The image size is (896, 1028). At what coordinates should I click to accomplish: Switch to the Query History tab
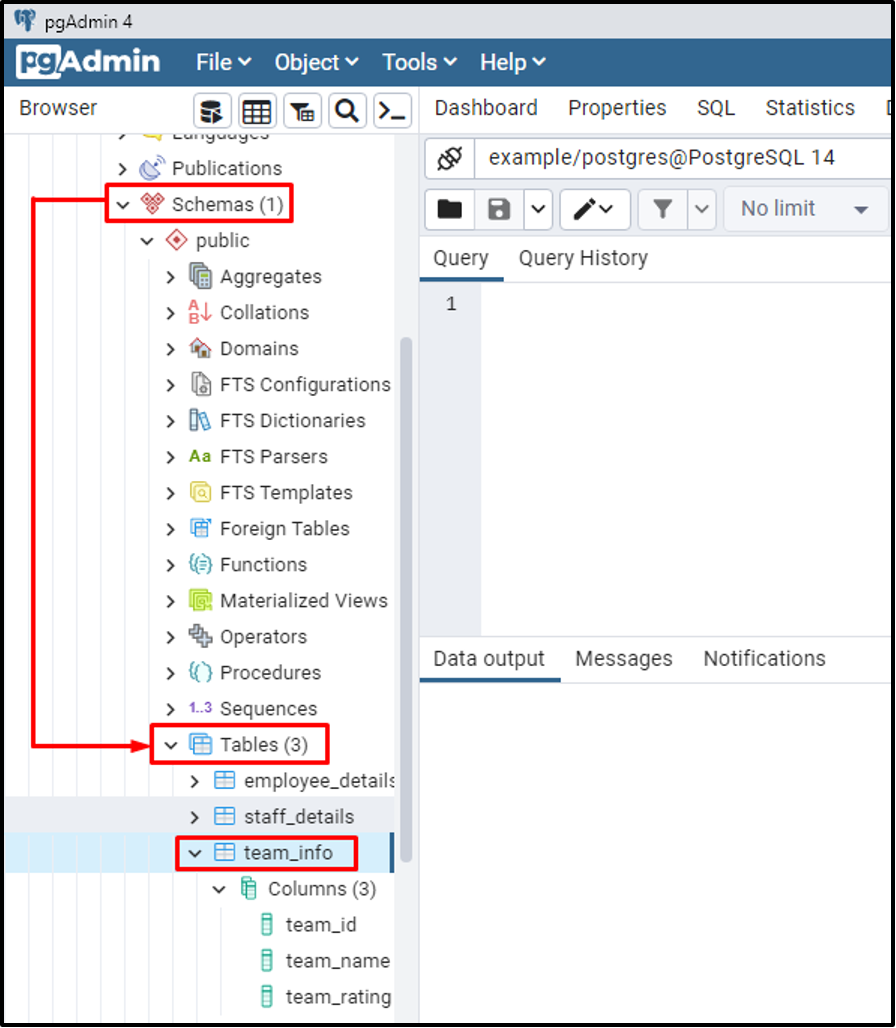pyautogui.click(x=582, y=258)
